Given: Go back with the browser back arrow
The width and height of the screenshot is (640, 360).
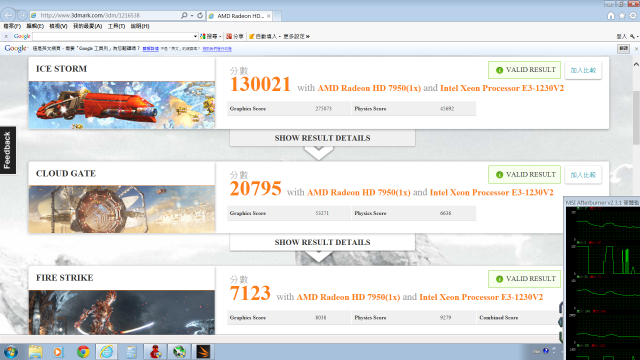Looking at the screenshot, I should (8, 15).
